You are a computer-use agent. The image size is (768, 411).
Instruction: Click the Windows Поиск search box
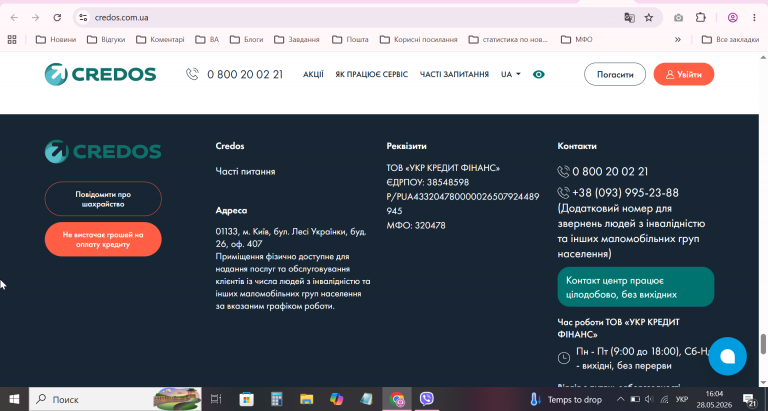tap(115, 399)
